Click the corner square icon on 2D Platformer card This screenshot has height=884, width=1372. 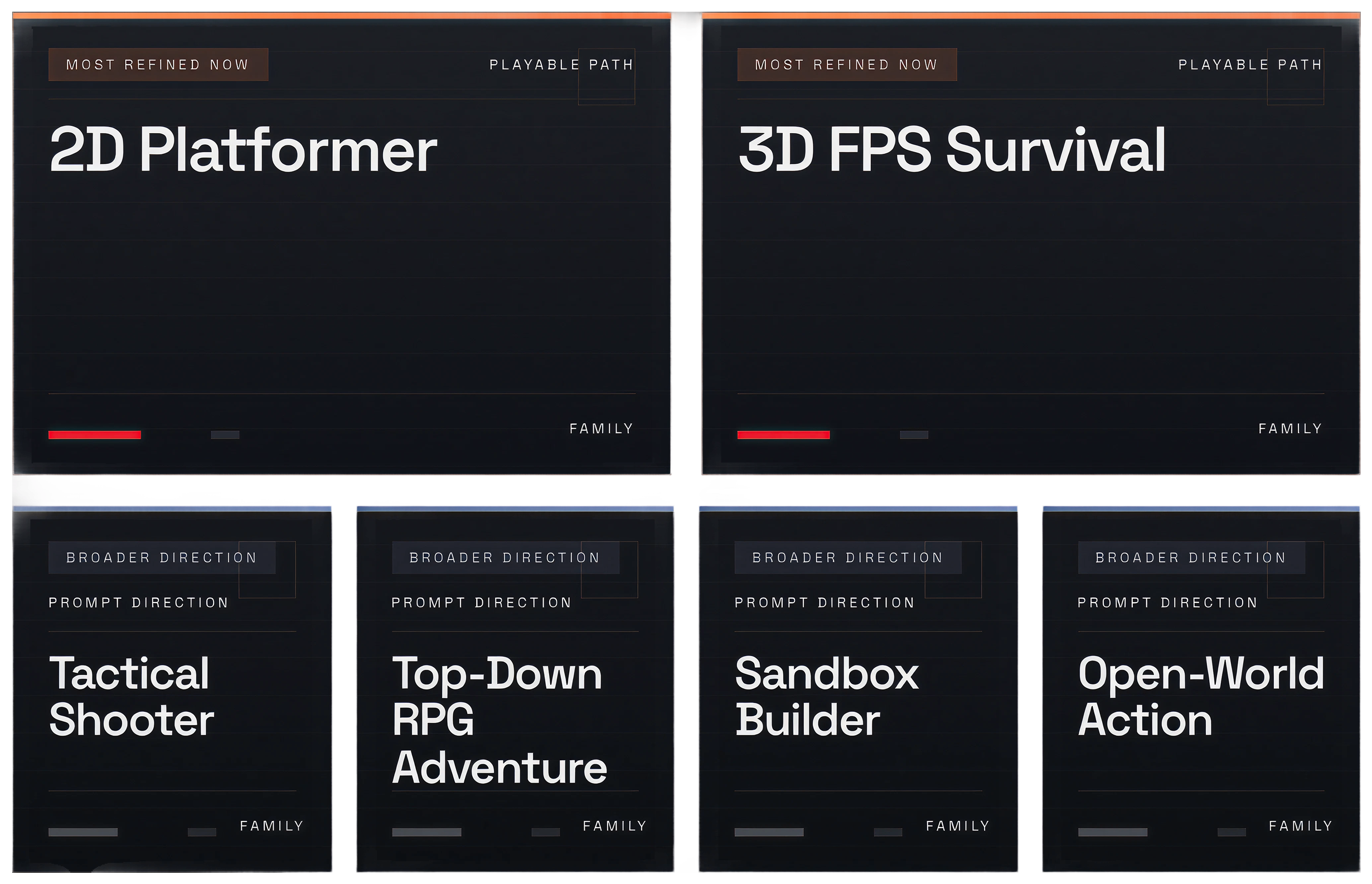[x=606, y=86]
